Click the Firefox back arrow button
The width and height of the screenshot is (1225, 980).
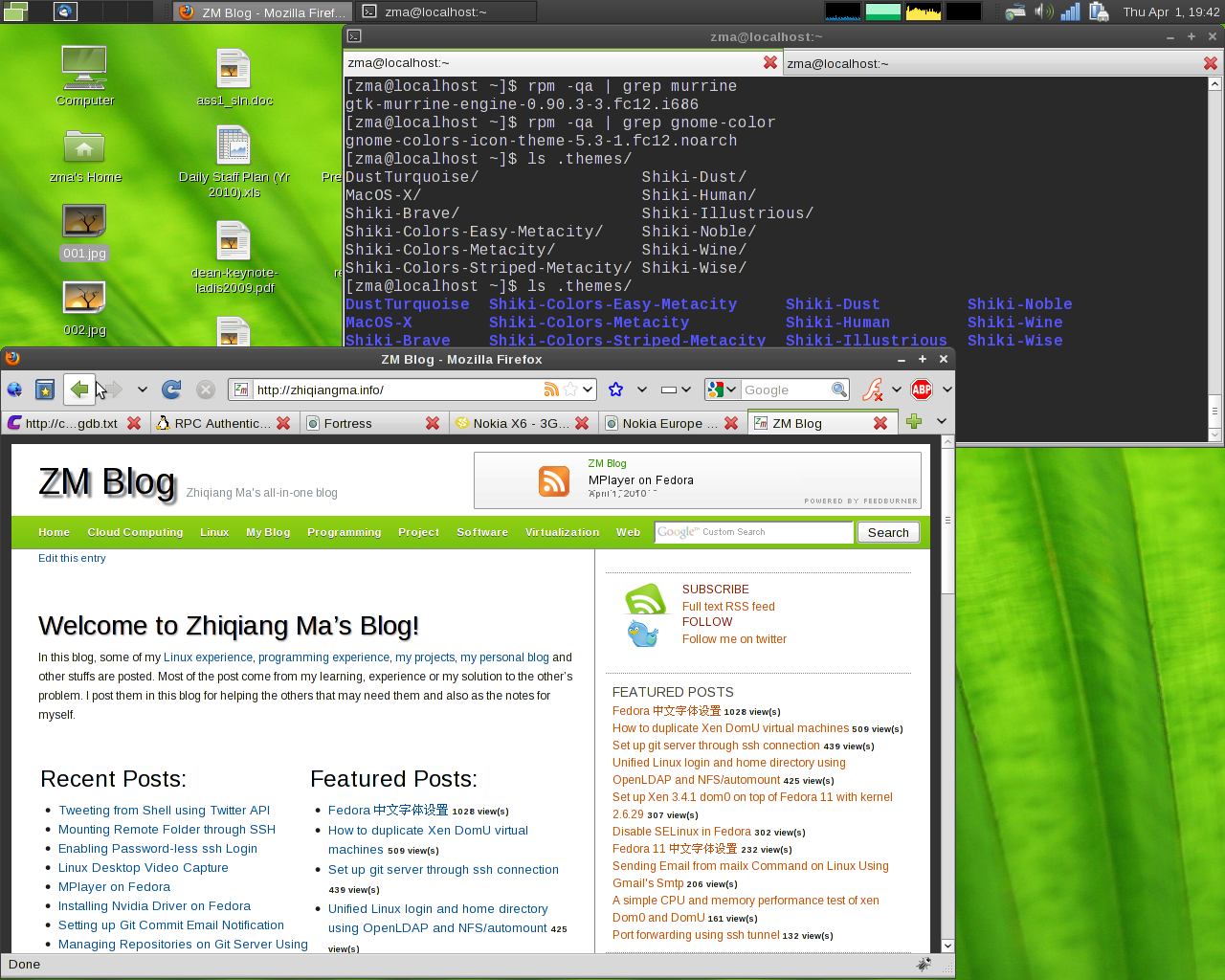point(79,390)
